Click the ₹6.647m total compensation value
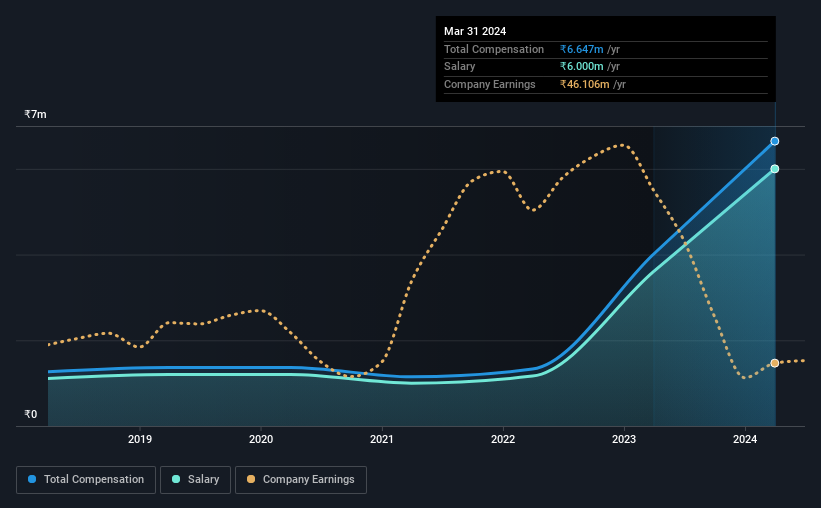Image resolution: width=821 pixels, height=508 pixels. click(x=581, y=49)
